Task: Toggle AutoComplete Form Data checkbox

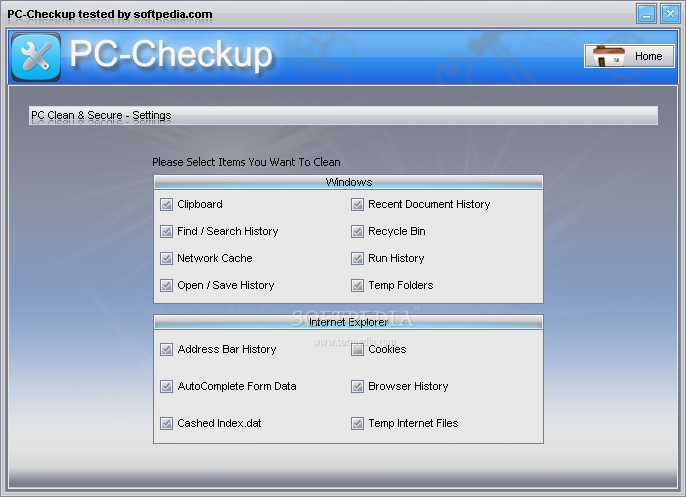Action: pyautogui.click(x=166, y=386)
